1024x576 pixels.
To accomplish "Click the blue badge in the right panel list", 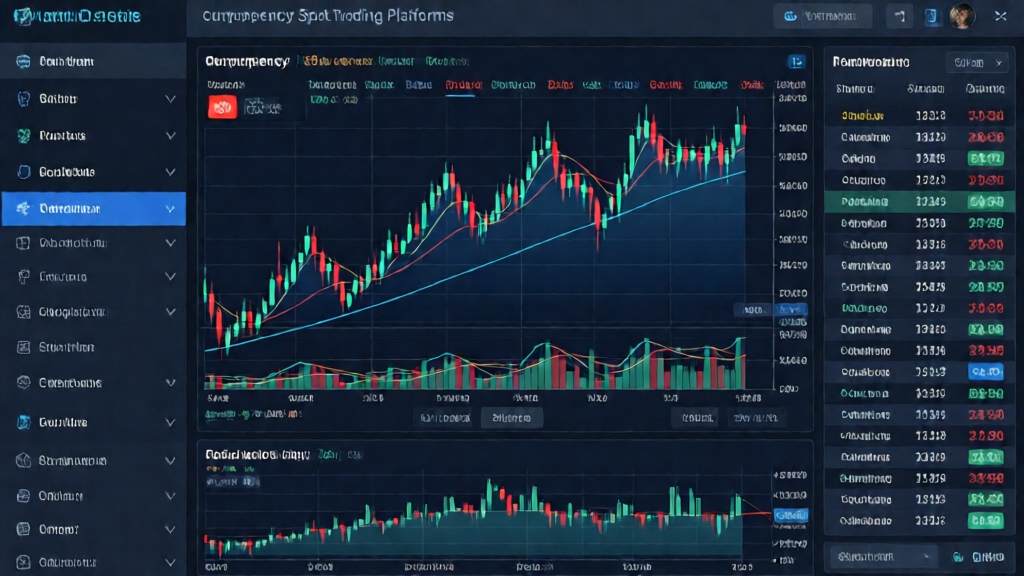I will [985, 372].
